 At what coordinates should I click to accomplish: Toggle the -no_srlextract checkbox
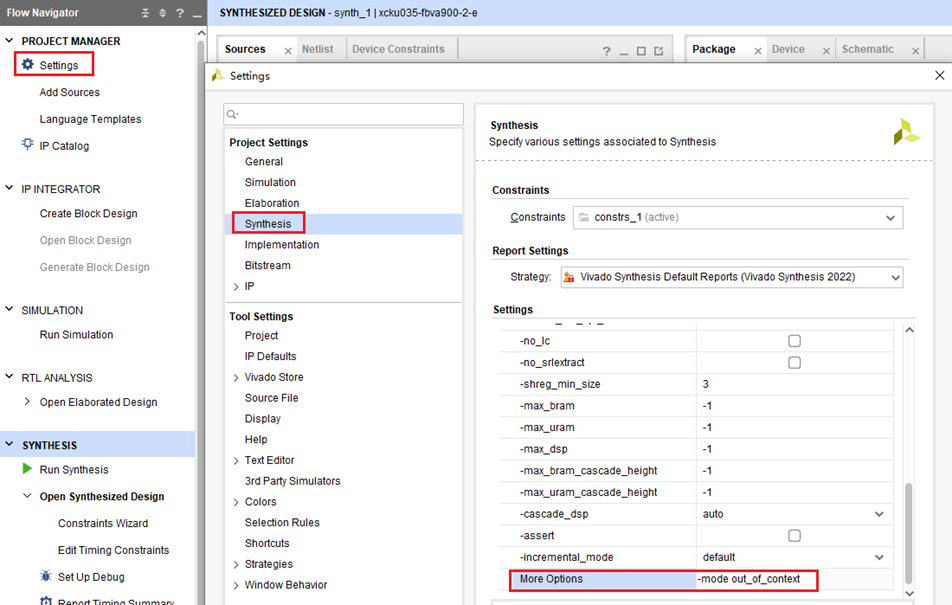click(794, 363)
